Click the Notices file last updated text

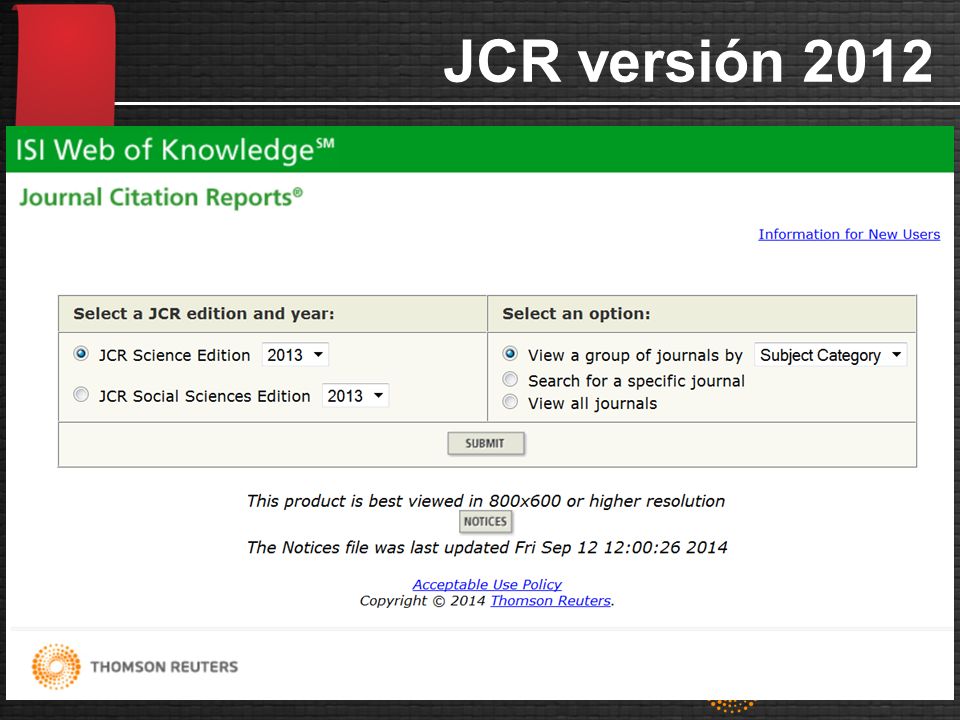click(x=487, y=547)
